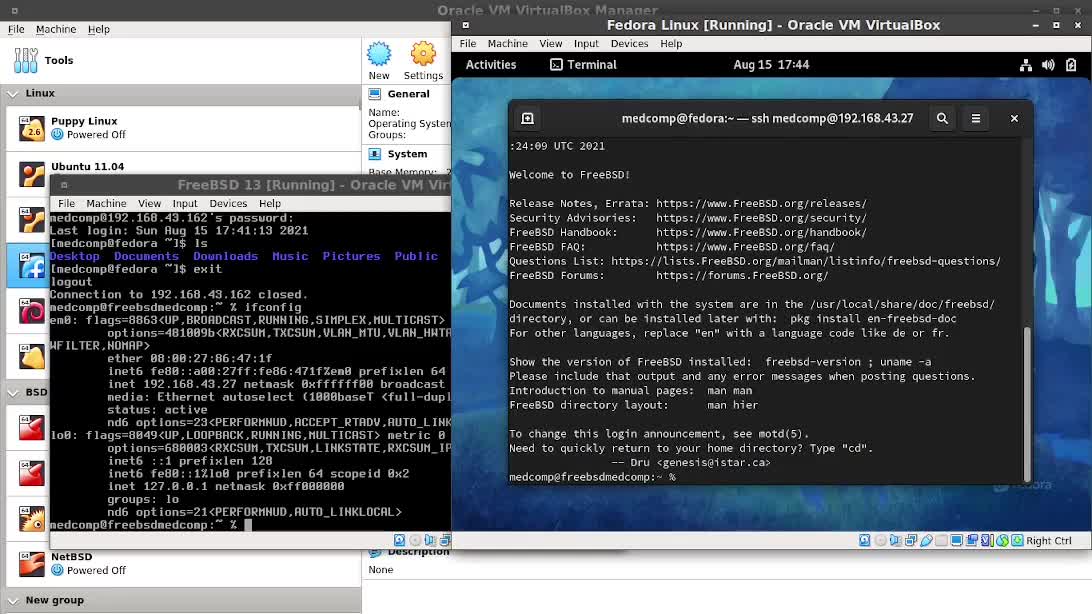This screenshot has height=614, width=1092.
Task: Click audio indicator in FreeBSD status bar
Action: click(x=430, y=540)
